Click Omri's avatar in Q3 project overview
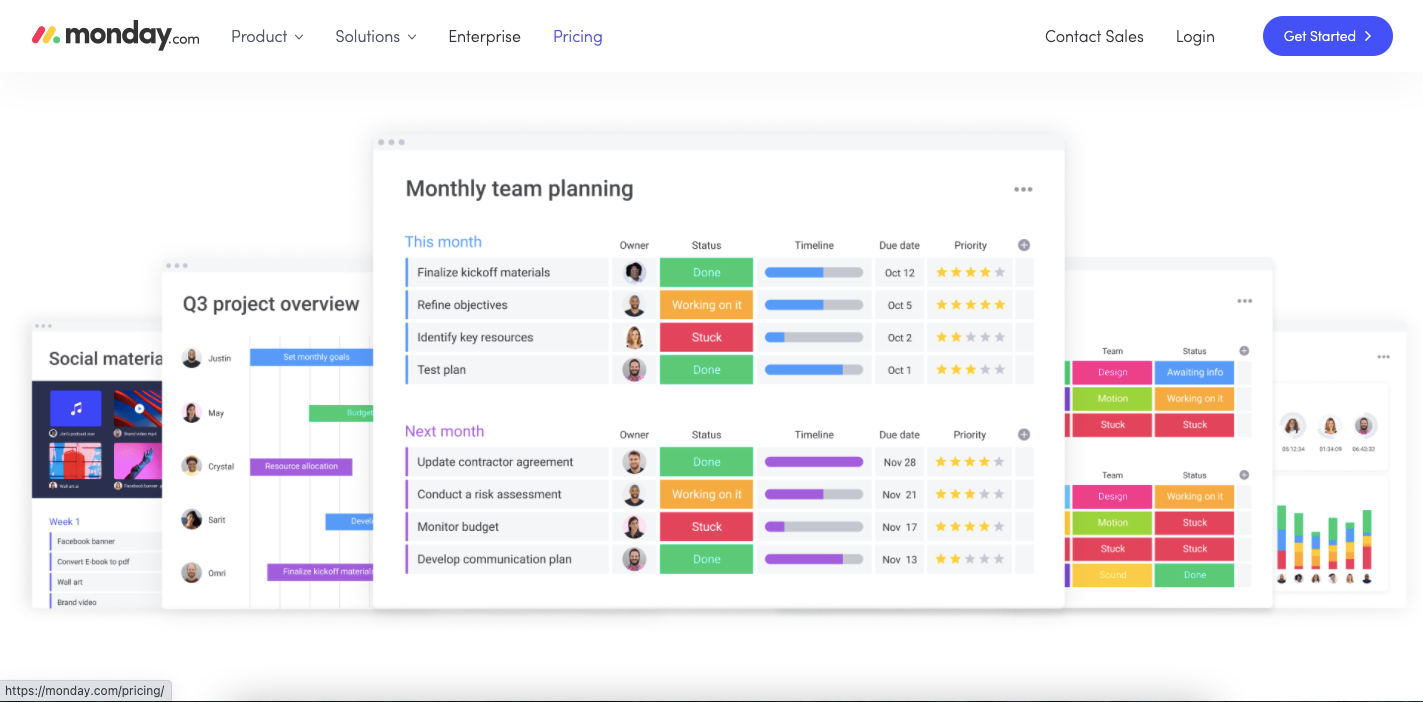 pyautogui.click(x=192, y=572)
